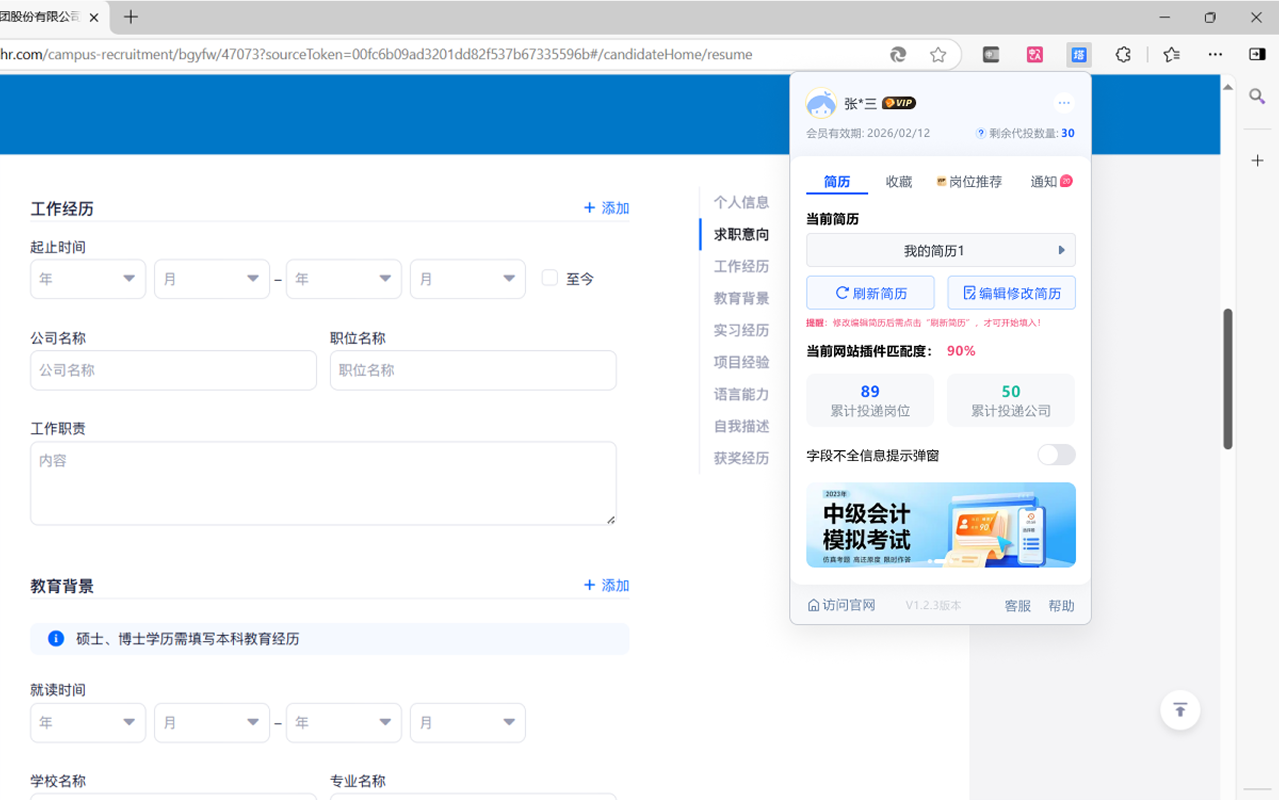The height and width of the screenshot is (800, 1280).
Task: Open the user avatar in the plugin popup
Action: coord(820,102)
